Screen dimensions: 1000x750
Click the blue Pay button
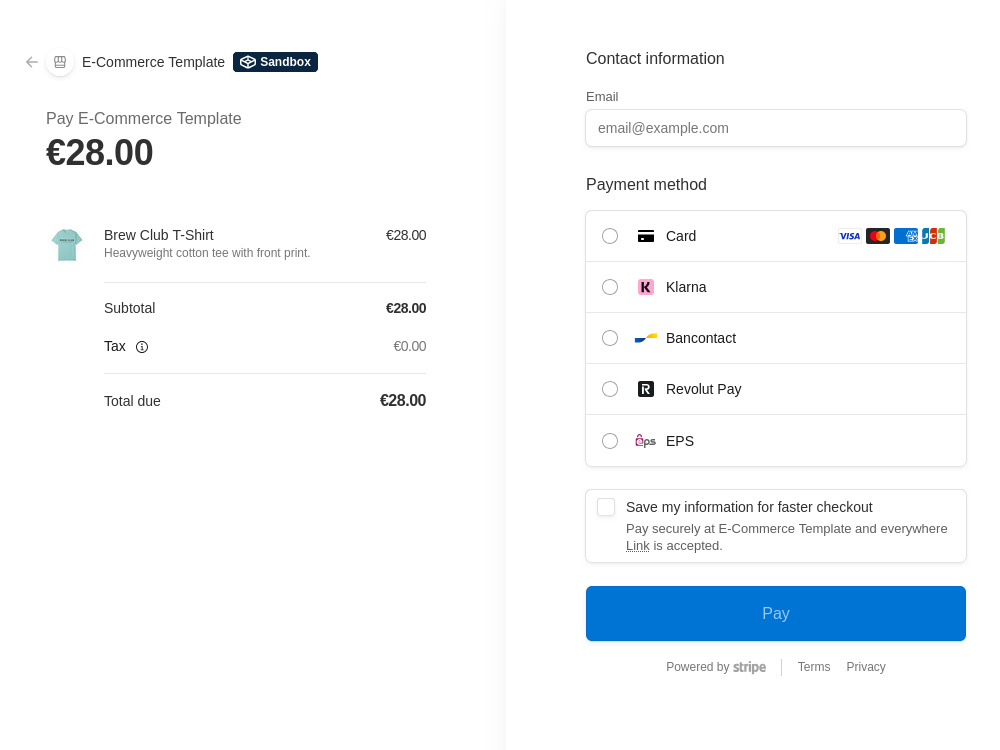tap(776, 614)
